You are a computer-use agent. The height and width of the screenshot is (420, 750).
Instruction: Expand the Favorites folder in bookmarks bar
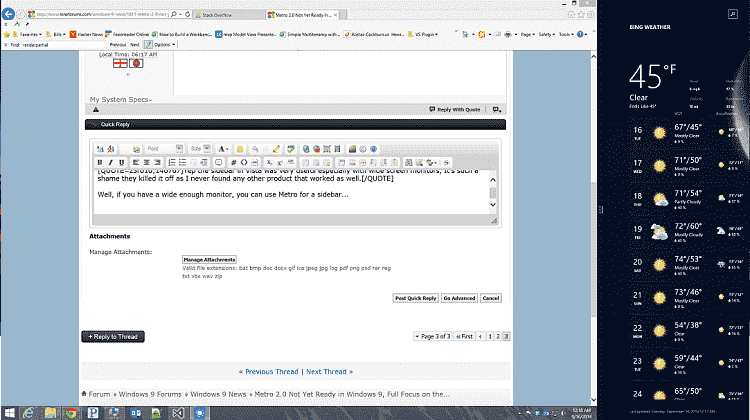27,34
